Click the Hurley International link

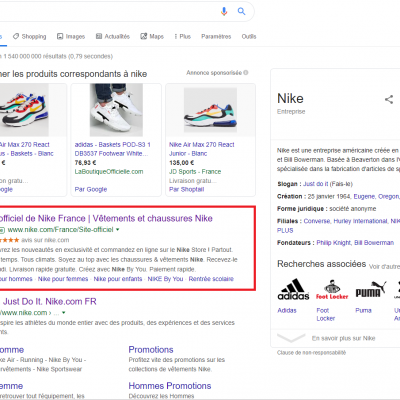click(x=360, y=221)
